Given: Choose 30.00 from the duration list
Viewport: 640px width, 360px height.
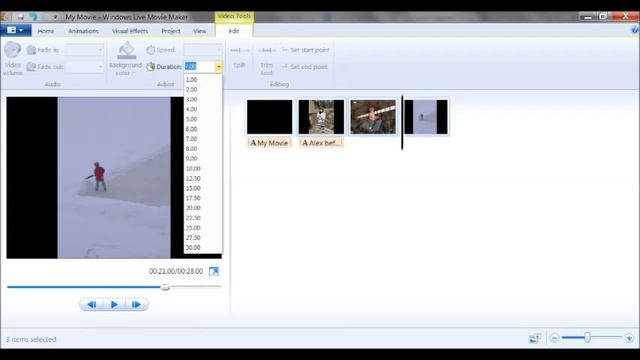Looking at the screenshot, I should coord(203,247).
